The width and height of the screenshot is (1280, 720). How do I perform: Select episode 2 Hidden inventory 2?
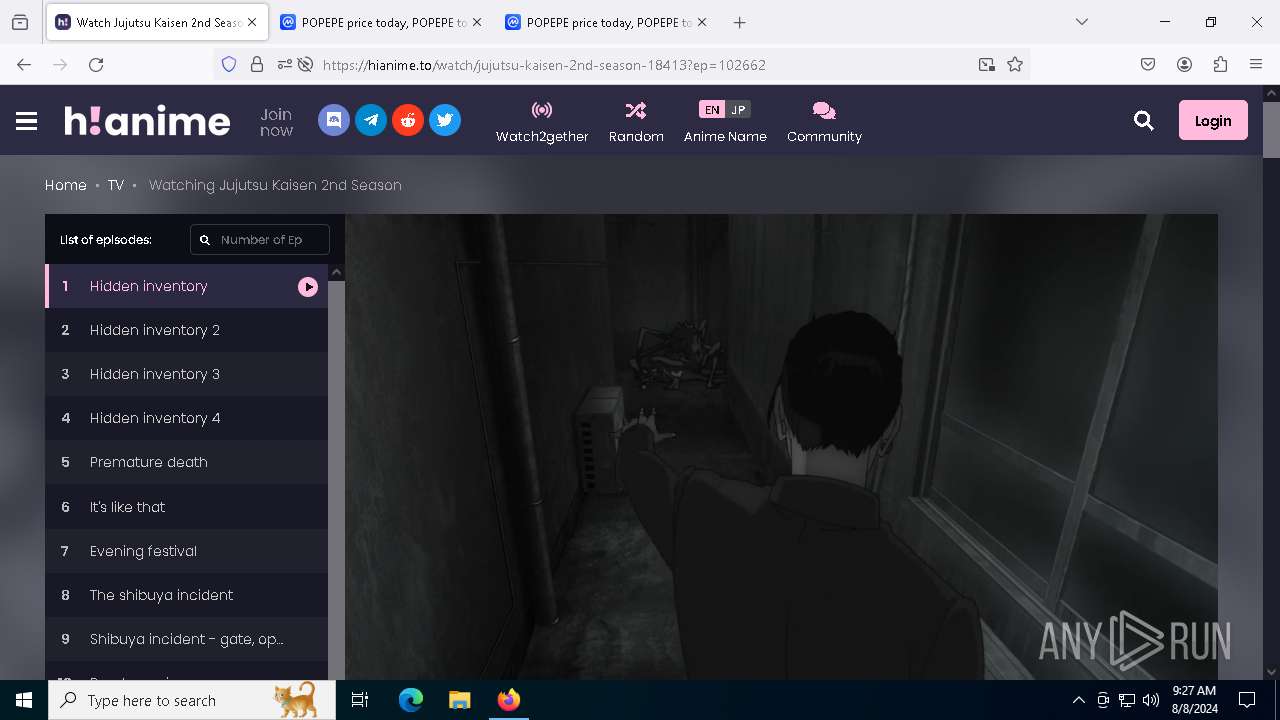coord(186,330)
